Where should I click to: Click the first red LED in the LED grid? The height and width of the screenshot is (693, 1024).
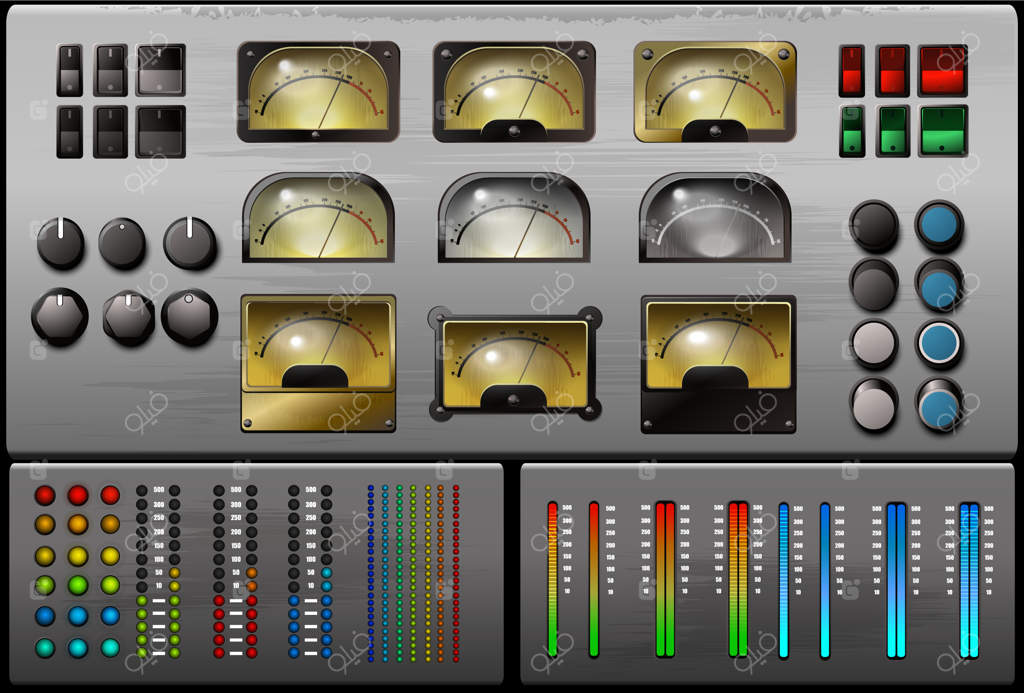click(x=45, y=495)
